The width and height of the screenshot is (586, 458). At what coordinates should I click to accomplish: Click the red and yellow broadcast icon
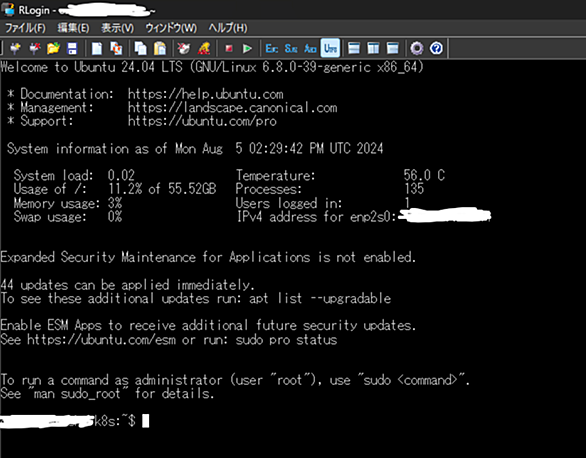pos(204,48)
